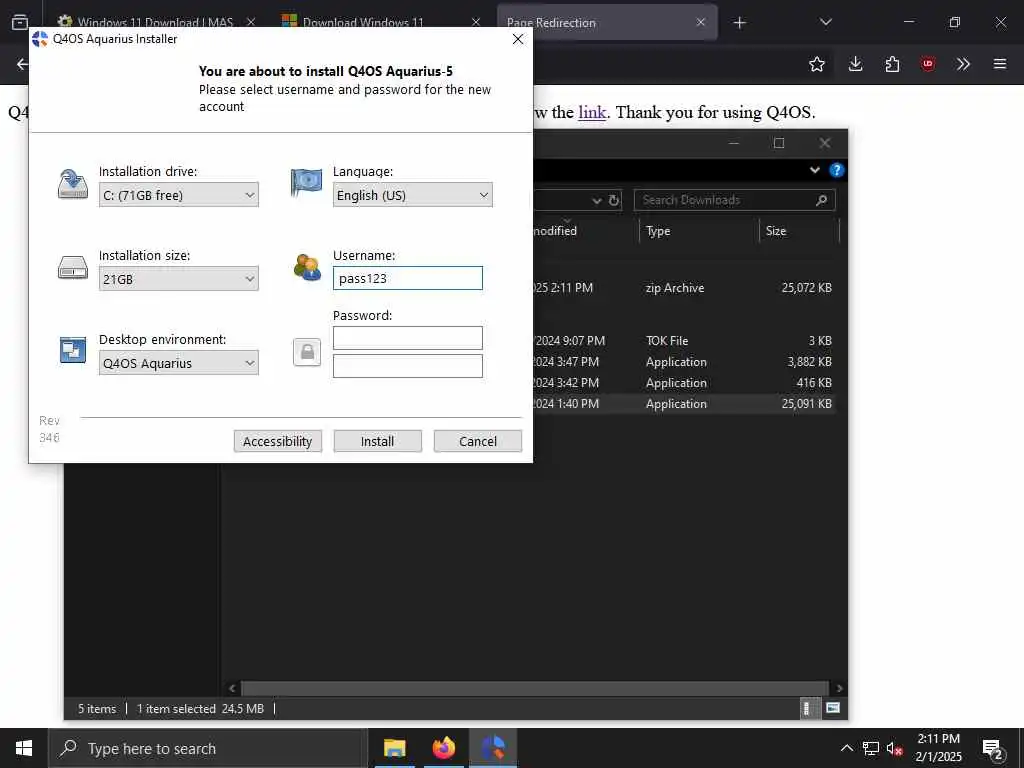Click the Explorer horizontal scrollbar
The image size is (1024, 768).
(x=534, y=688)
